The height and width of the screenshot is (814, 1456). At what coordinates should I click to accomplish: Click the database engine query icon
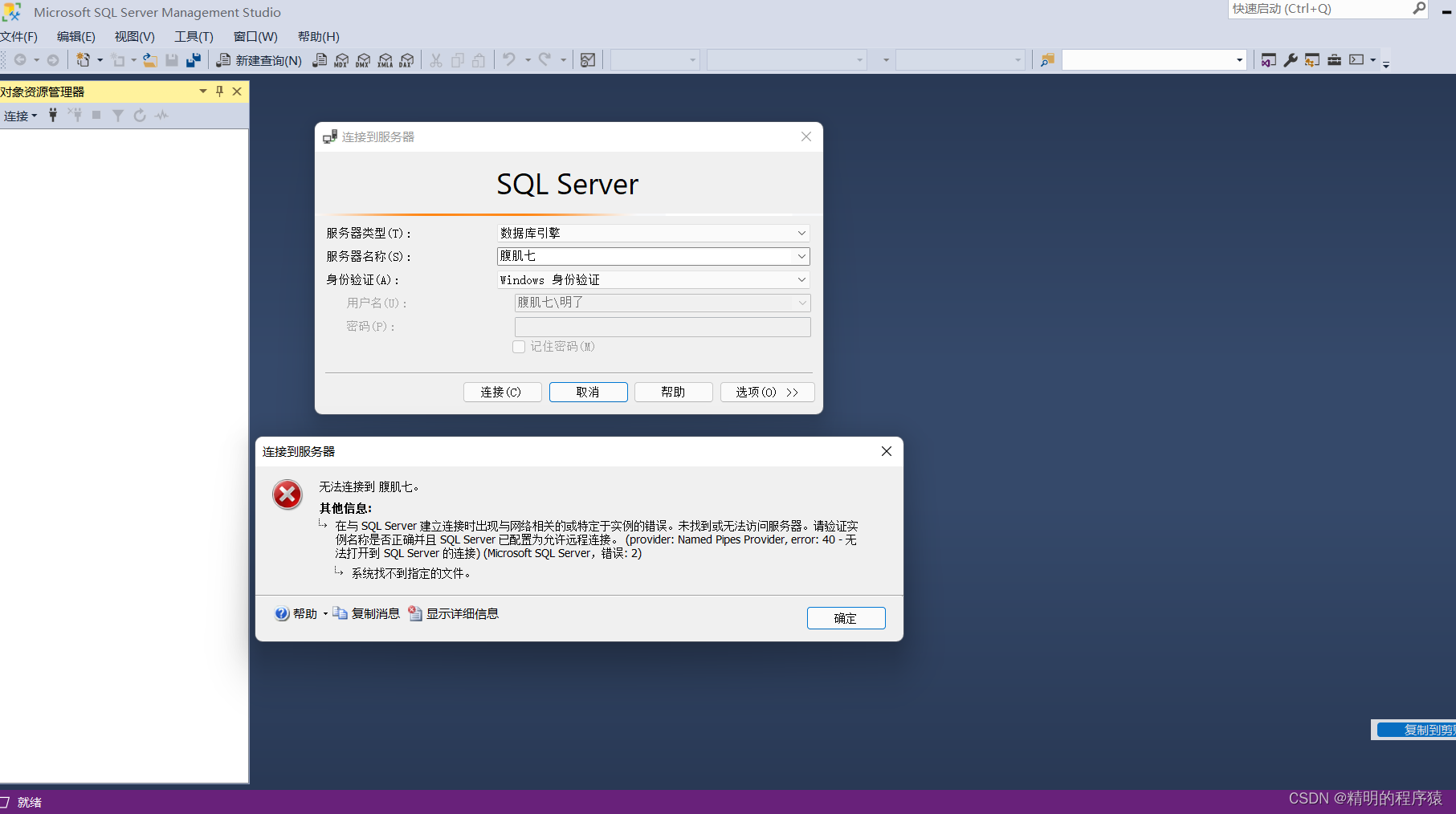click(320, 60)
